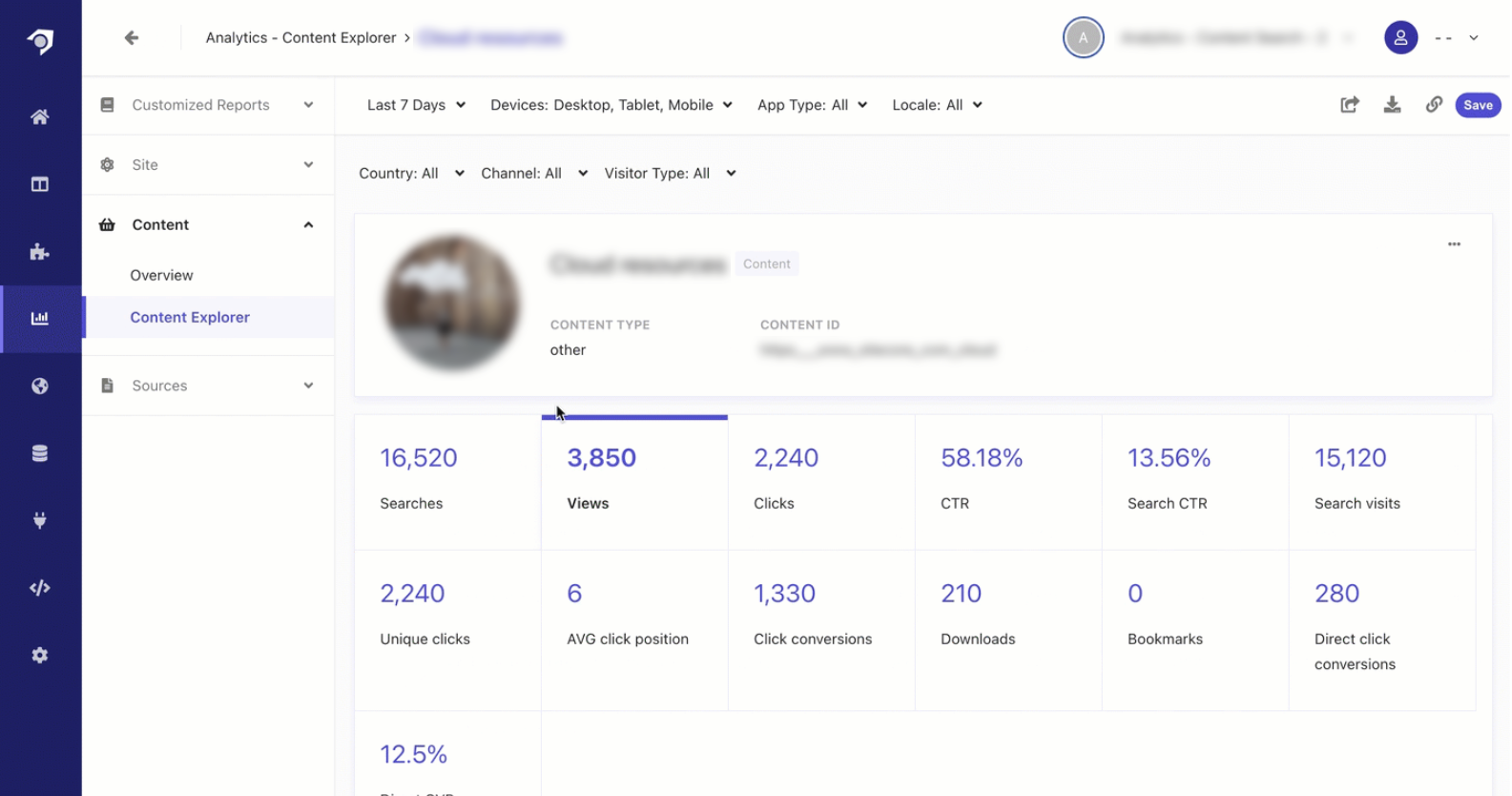This screenshot has width=1512, height=796.
Task: Select the Search visits metric tile
Action: click(1382, 482)
